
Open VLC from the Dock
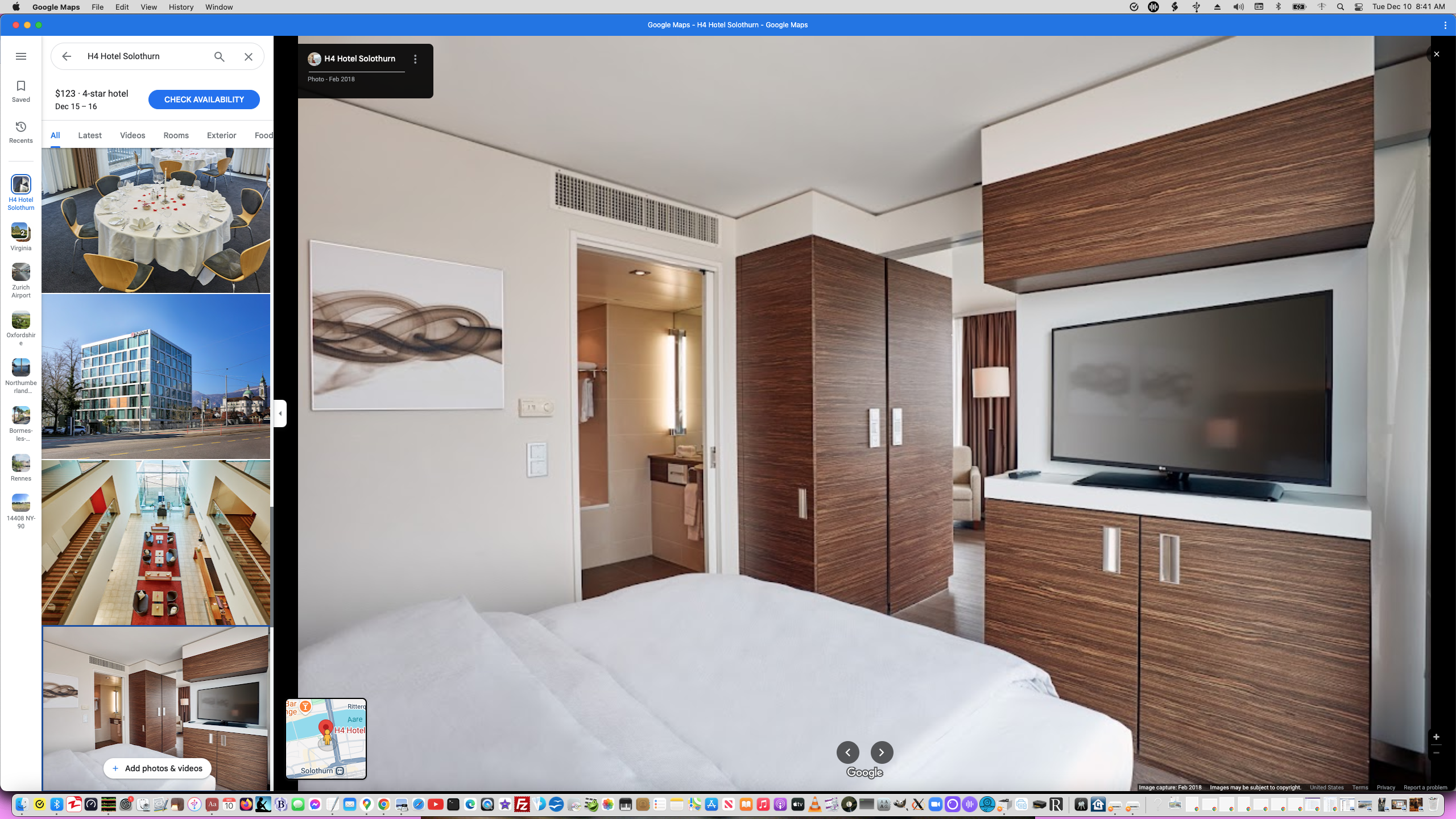coord(814,805)
